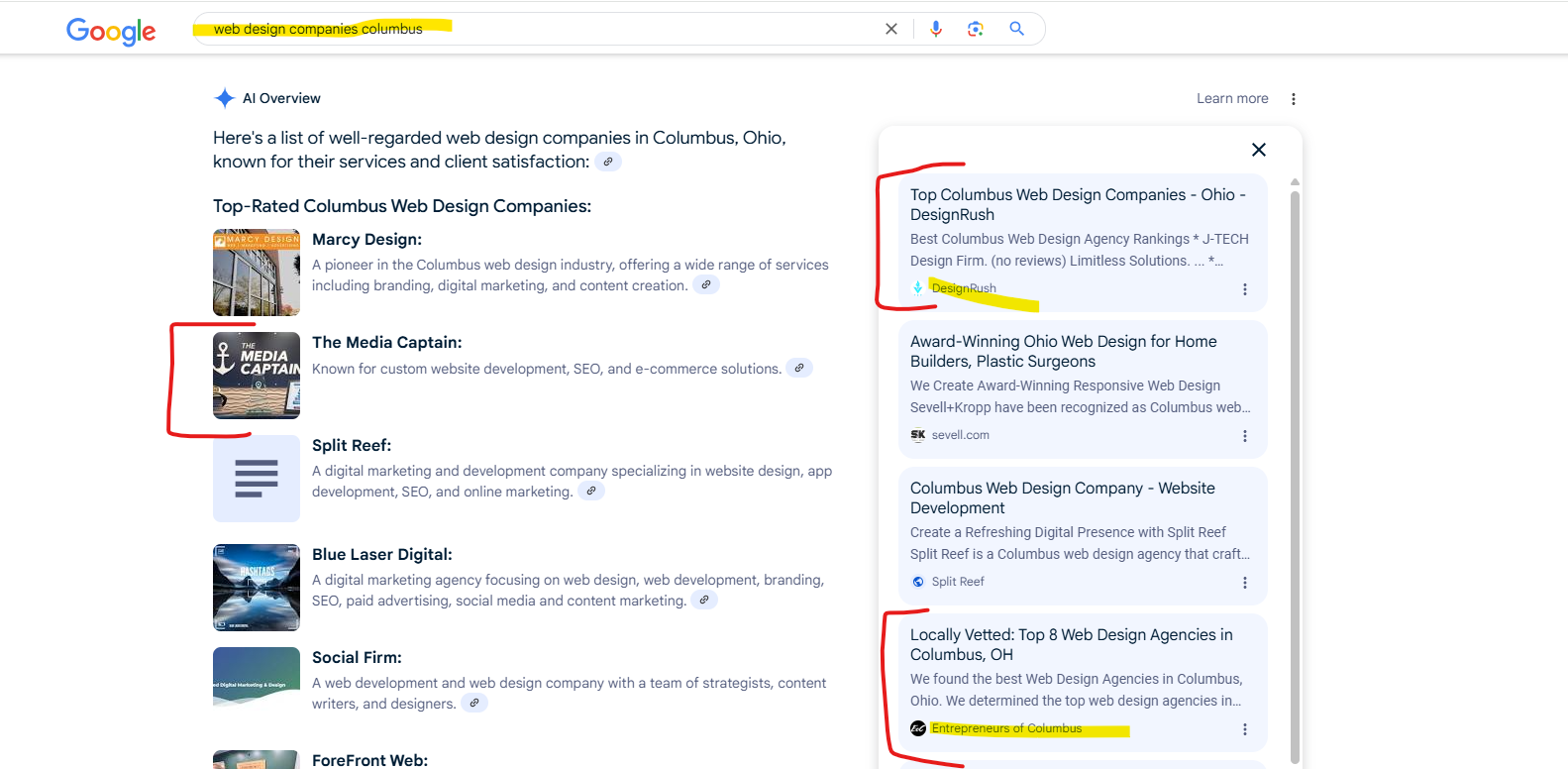1568x769 pixels.
Task: Click the Entrepreneurs of Columbus favicon
Action: coord(918,728)
